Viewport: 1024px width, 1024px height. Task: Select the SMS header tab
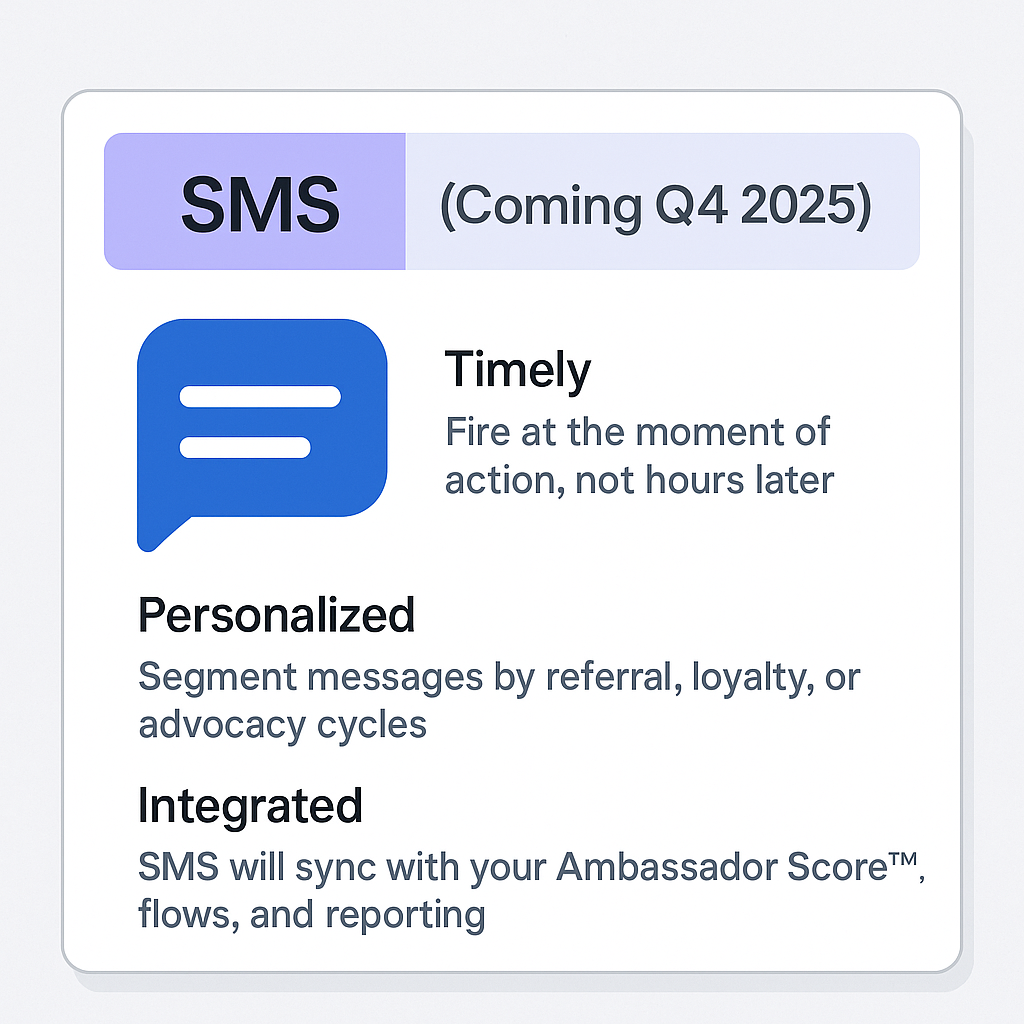(x=255, y=203)
